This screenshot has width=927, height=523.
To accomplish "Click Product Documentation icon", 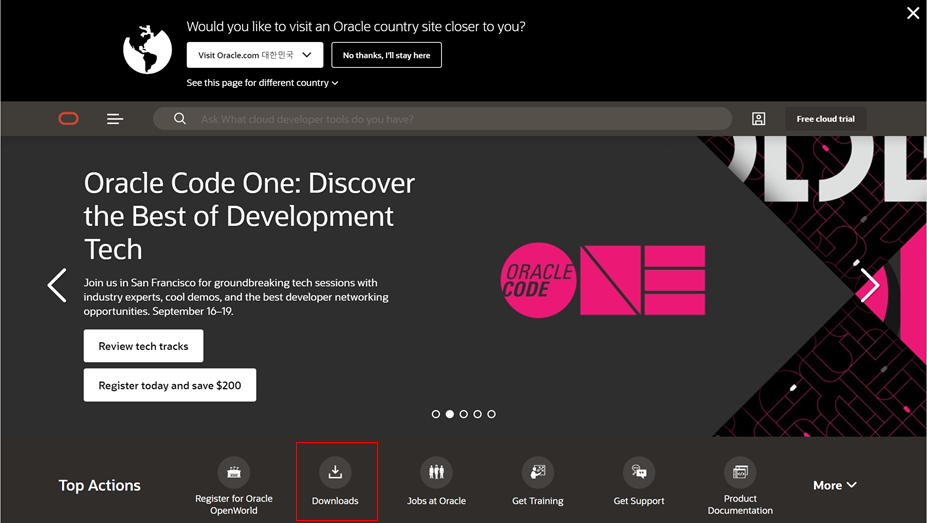I will point(740,472).
